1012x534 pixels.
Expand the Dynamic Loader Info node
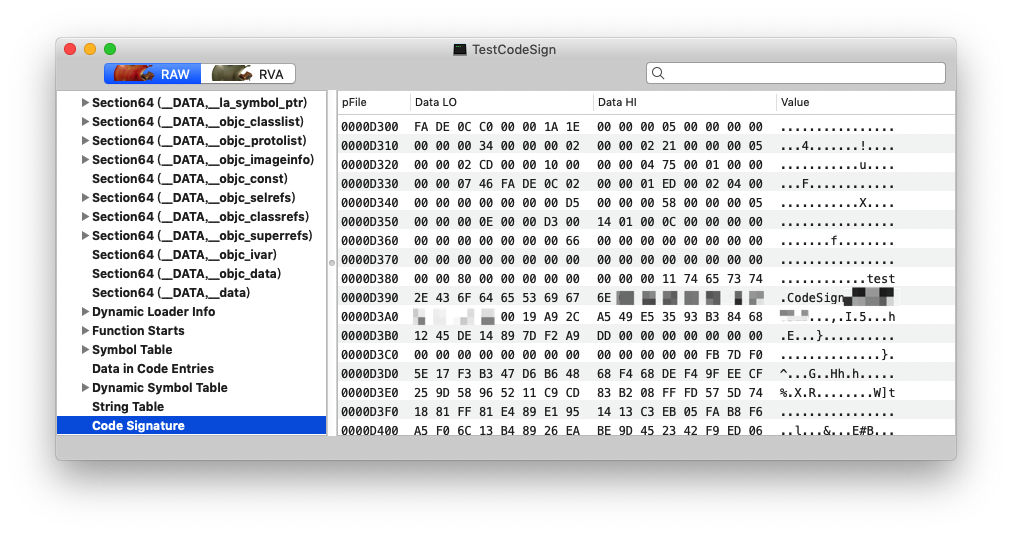[x=85, y=311]
